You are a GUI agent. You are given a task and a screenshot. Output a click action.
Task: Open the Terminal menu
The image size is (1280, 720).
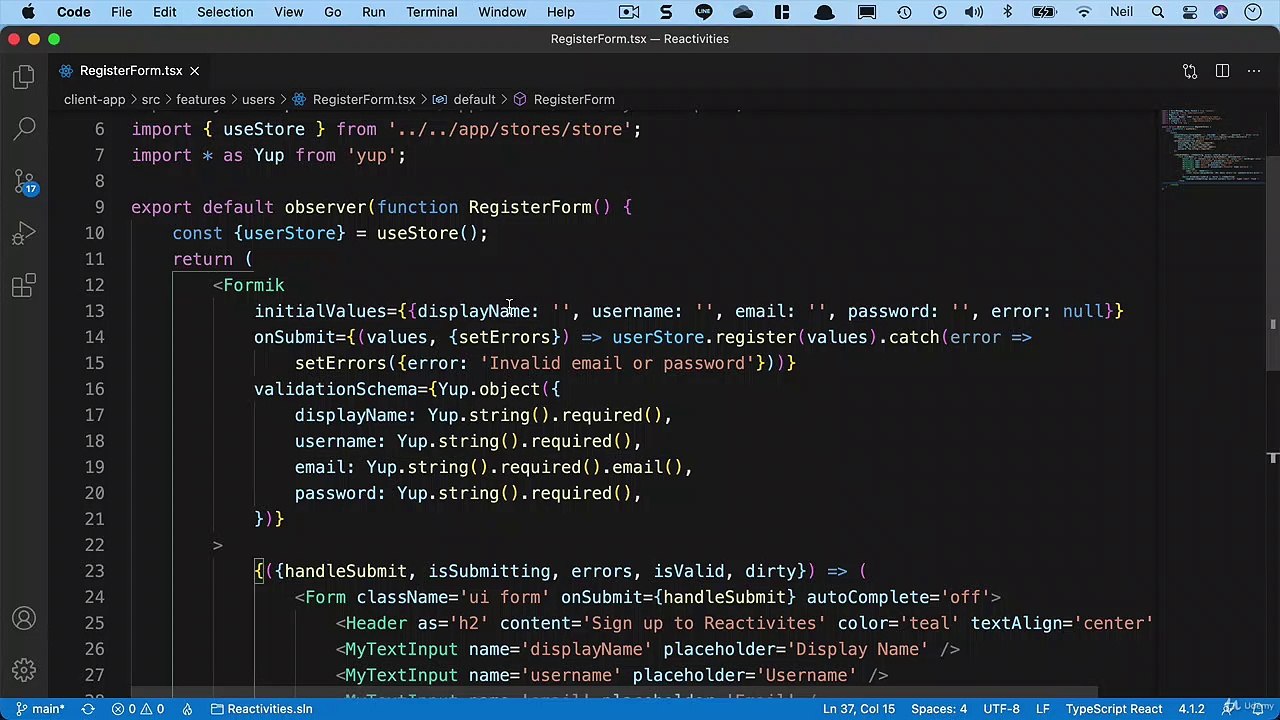[432, 12]
